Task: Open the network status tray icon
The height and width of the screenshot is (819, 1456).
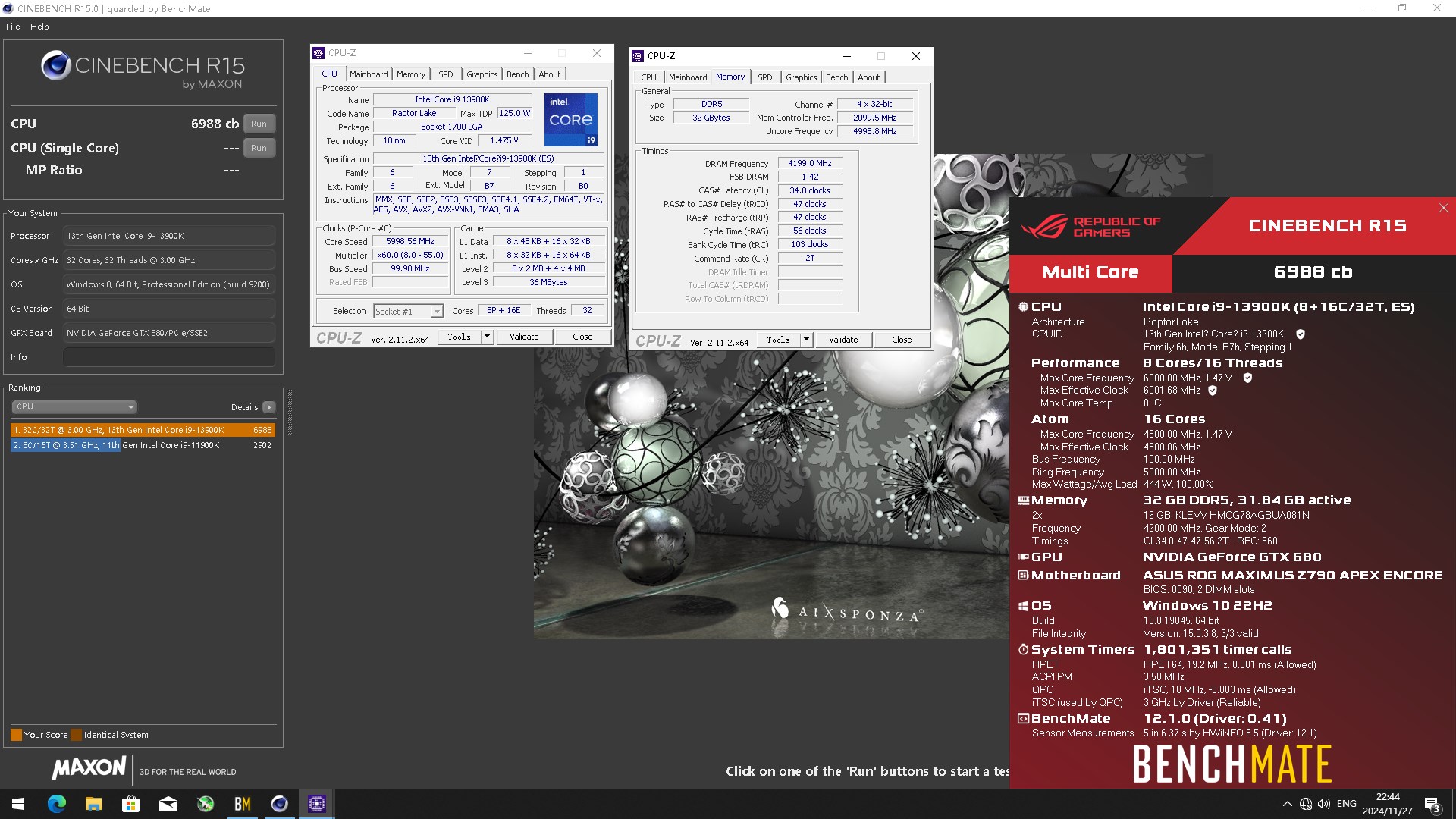Action: tap(1306, 804)
